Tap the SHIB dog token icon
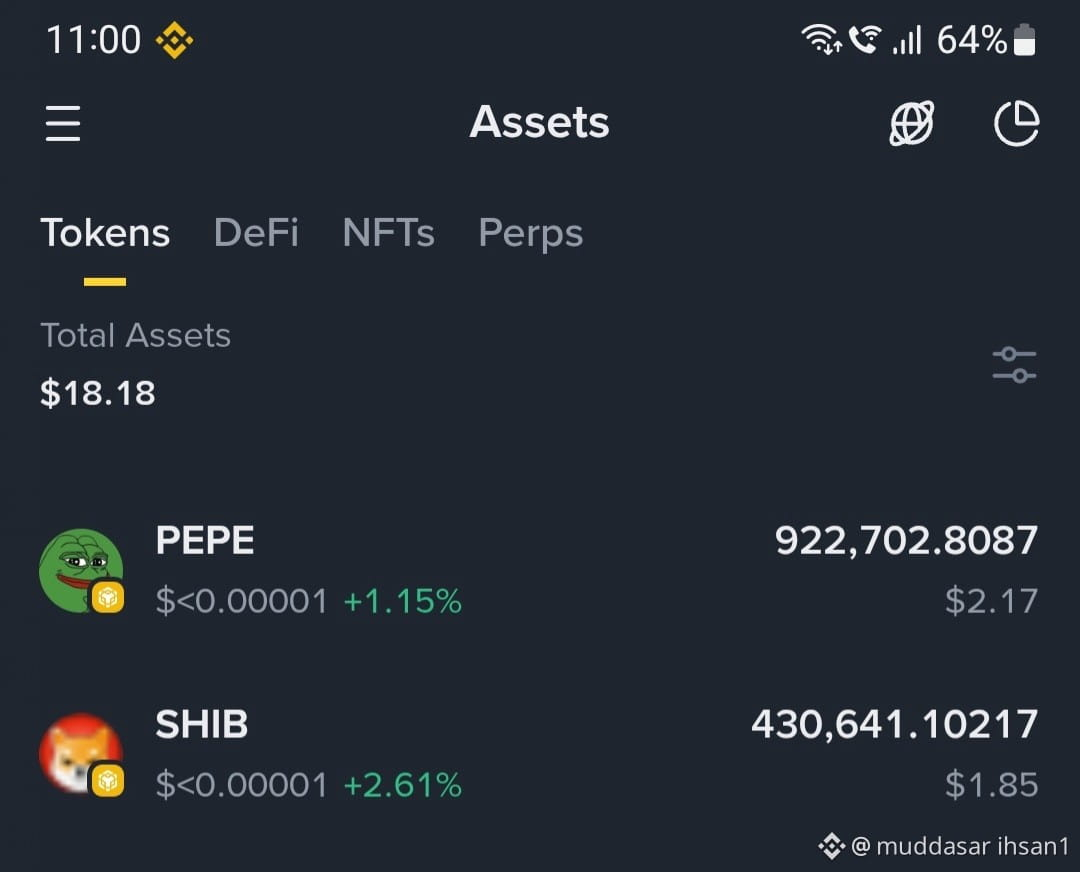Viewport: 1080px width, 872px height. pyautogui.click(x=81, y=754)
